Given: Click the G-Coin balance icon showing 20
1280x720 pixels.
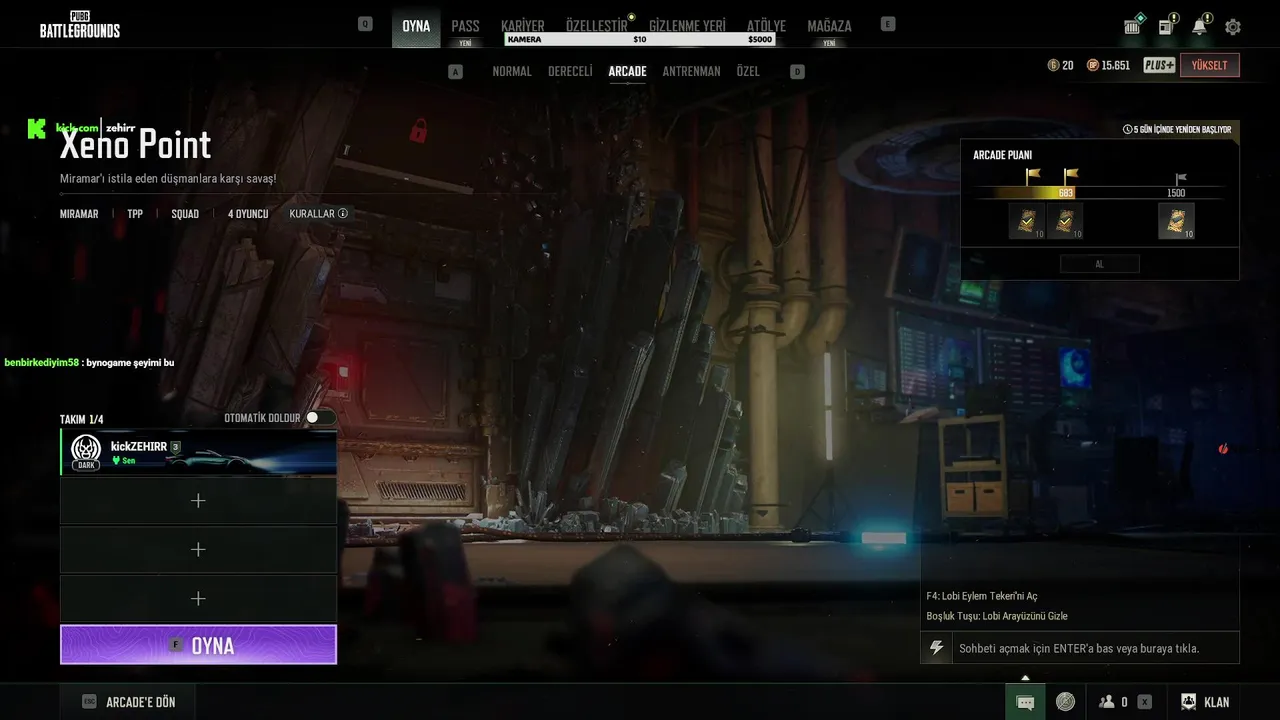Looking at the screenshot, I should coord(1053,65).
